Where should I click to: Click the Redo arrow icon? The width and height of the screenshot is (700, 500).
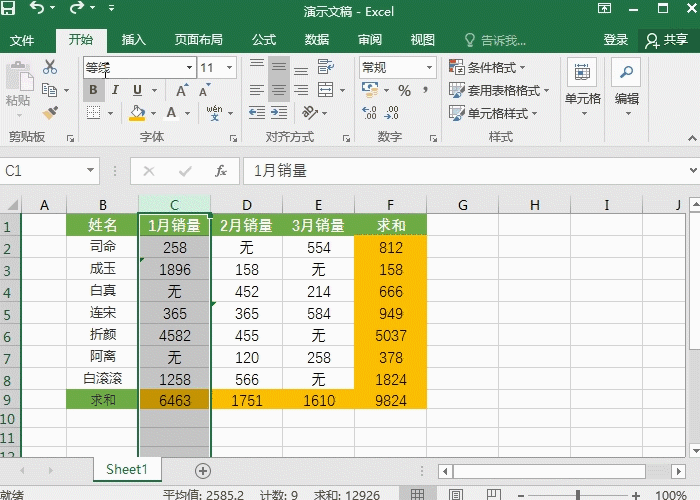point(76,8)
